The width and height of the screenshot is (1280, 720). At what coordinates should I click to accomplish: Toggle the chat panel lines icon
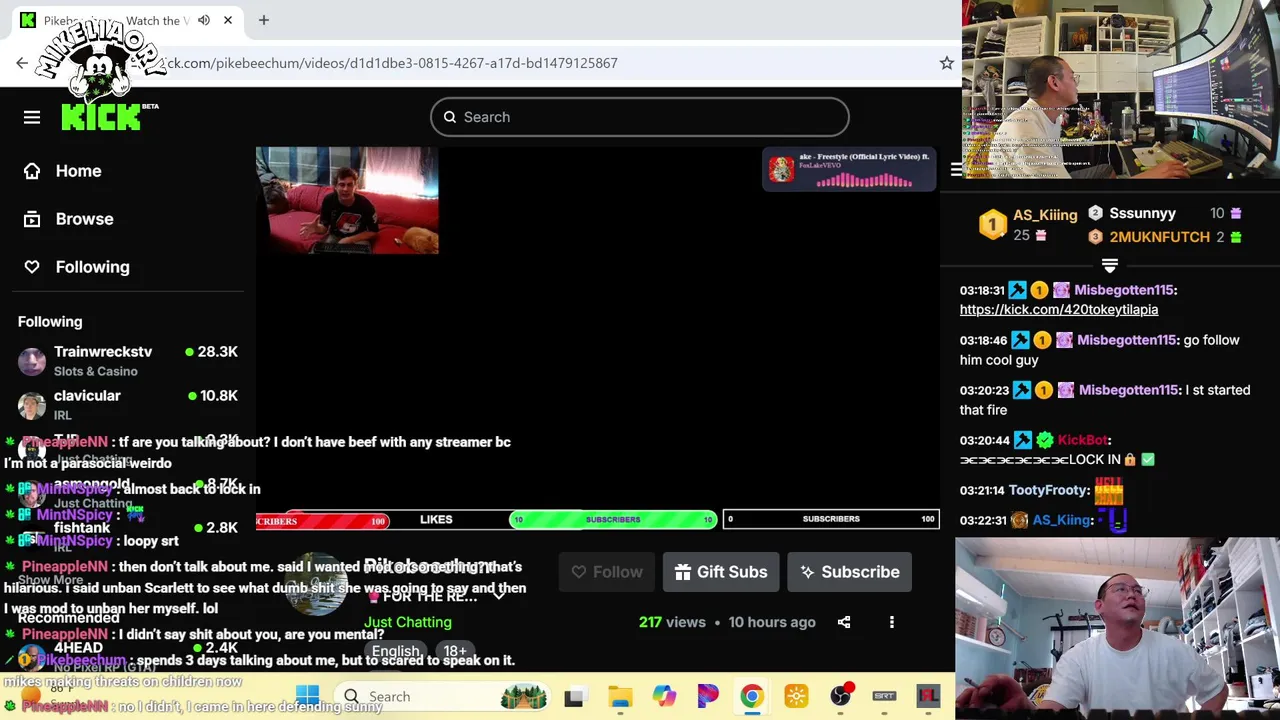pos(956,170)
